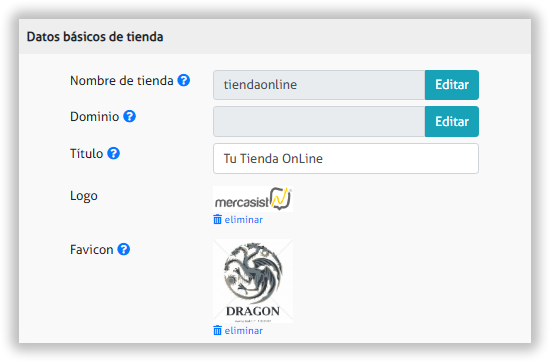Open help tooltip icon for Título
The width and height of the screenshot is (550, 362).
113,153
